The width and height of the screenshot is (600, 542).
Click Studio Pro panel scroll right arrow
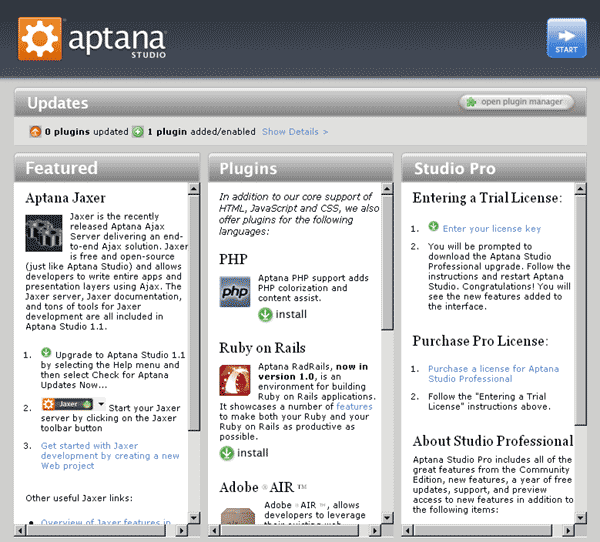[x=568, y=531]
